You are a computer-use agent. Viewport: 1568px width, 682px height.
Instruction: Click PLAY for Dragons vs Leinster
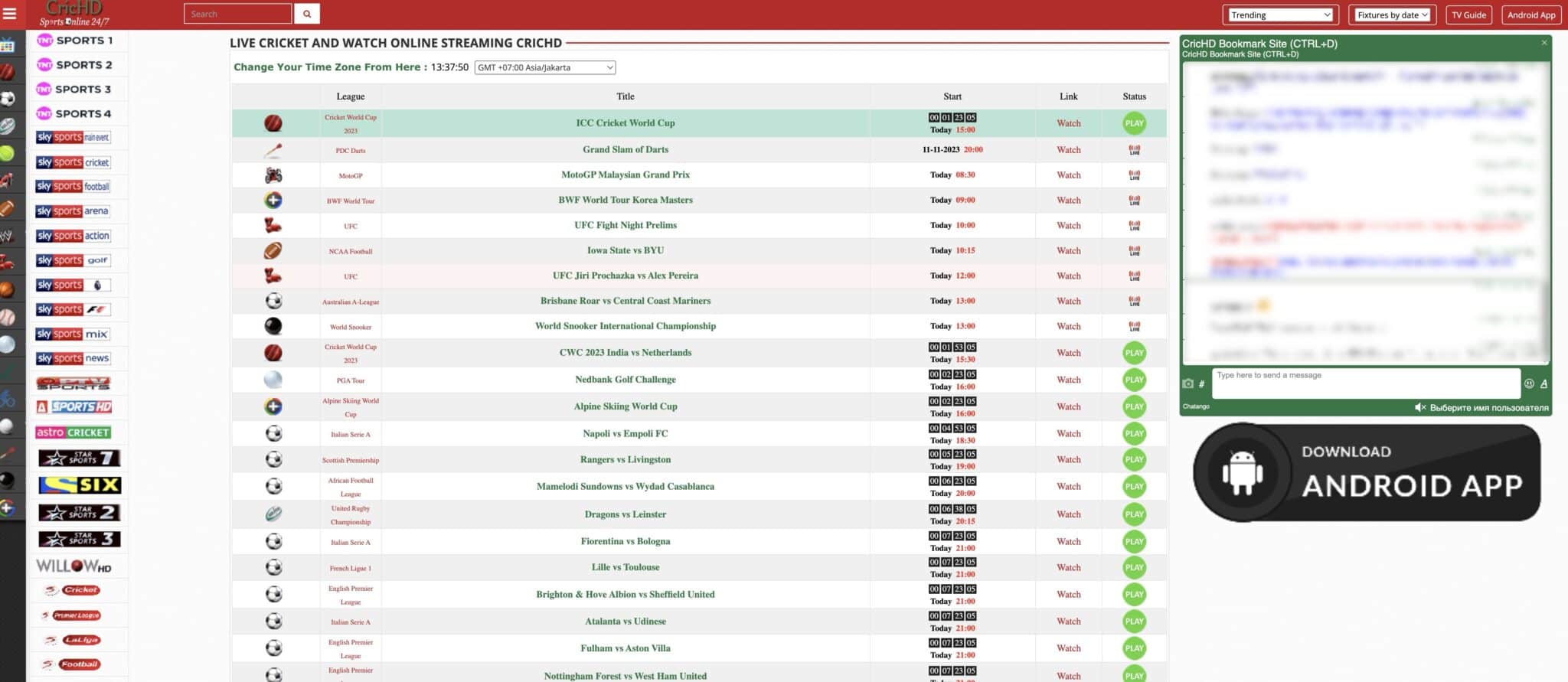(1134, 514)
